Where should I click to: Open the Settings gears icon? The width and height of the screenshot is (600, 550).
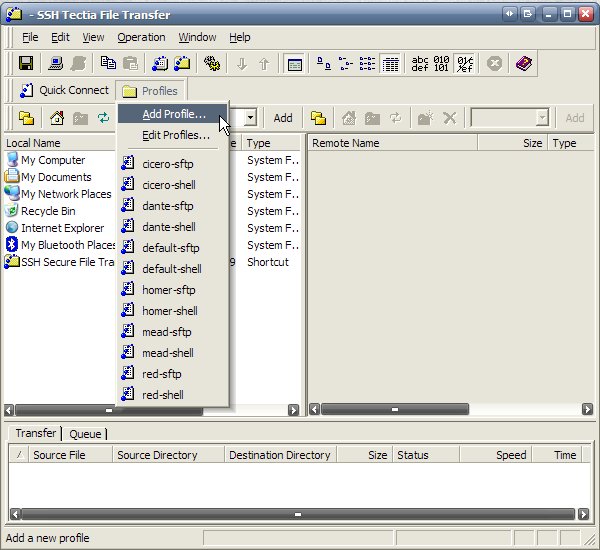pyautogui.click(x=212, y=63)
